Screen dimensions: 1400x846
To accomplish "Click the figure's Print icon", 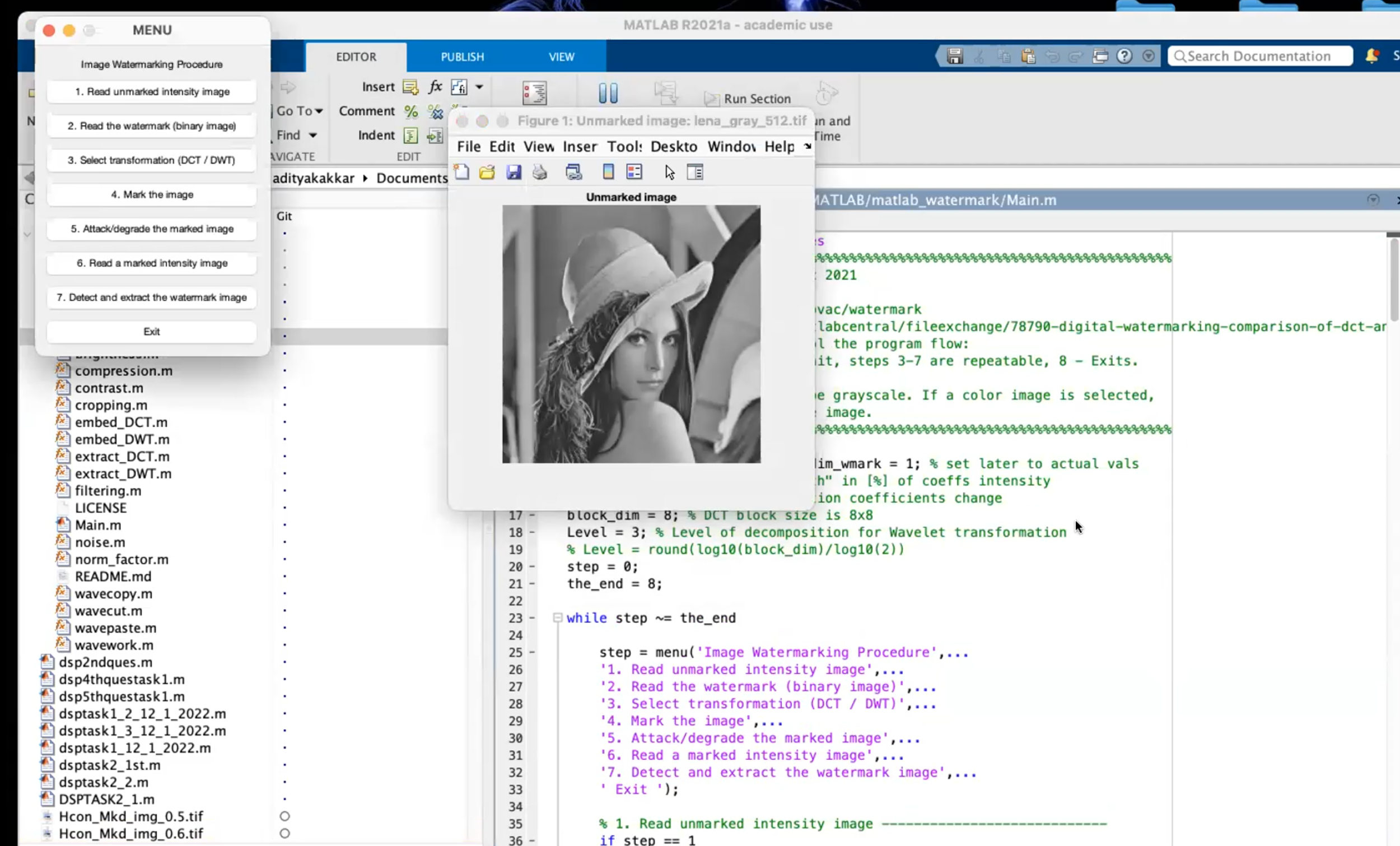I will pos(540,171).
